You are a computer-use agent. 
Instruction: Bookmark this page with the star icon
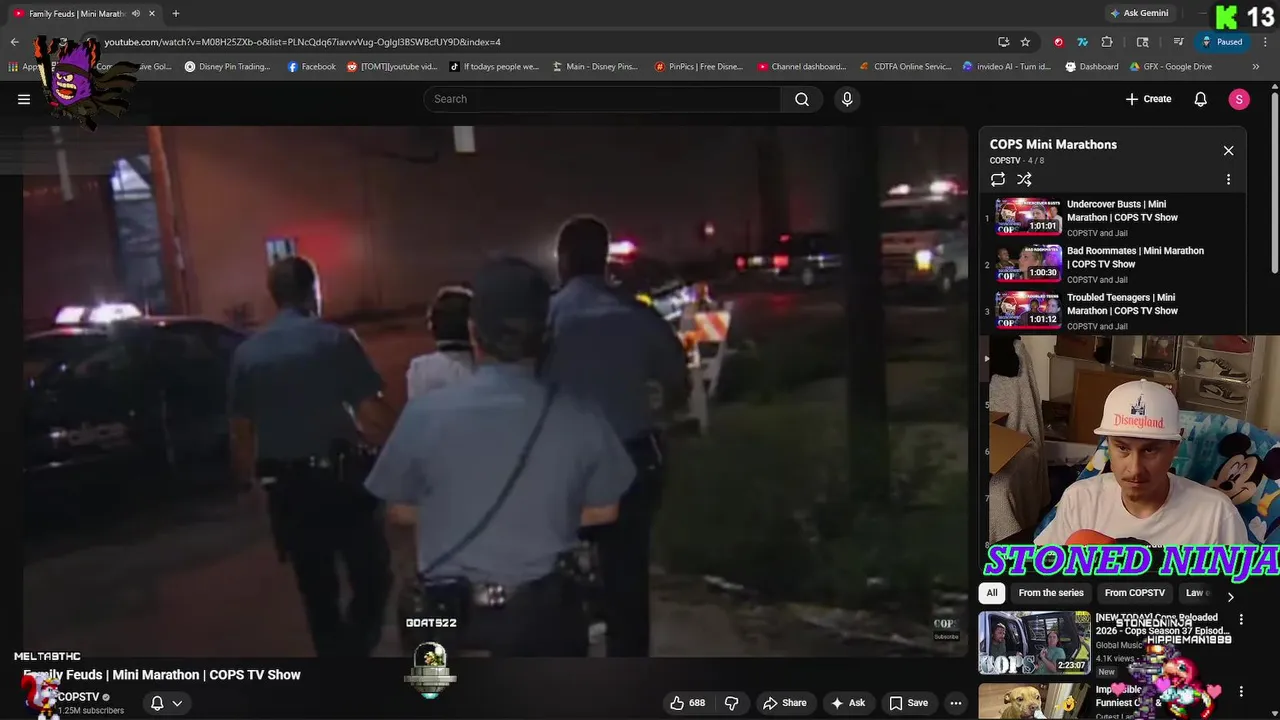1025,42
